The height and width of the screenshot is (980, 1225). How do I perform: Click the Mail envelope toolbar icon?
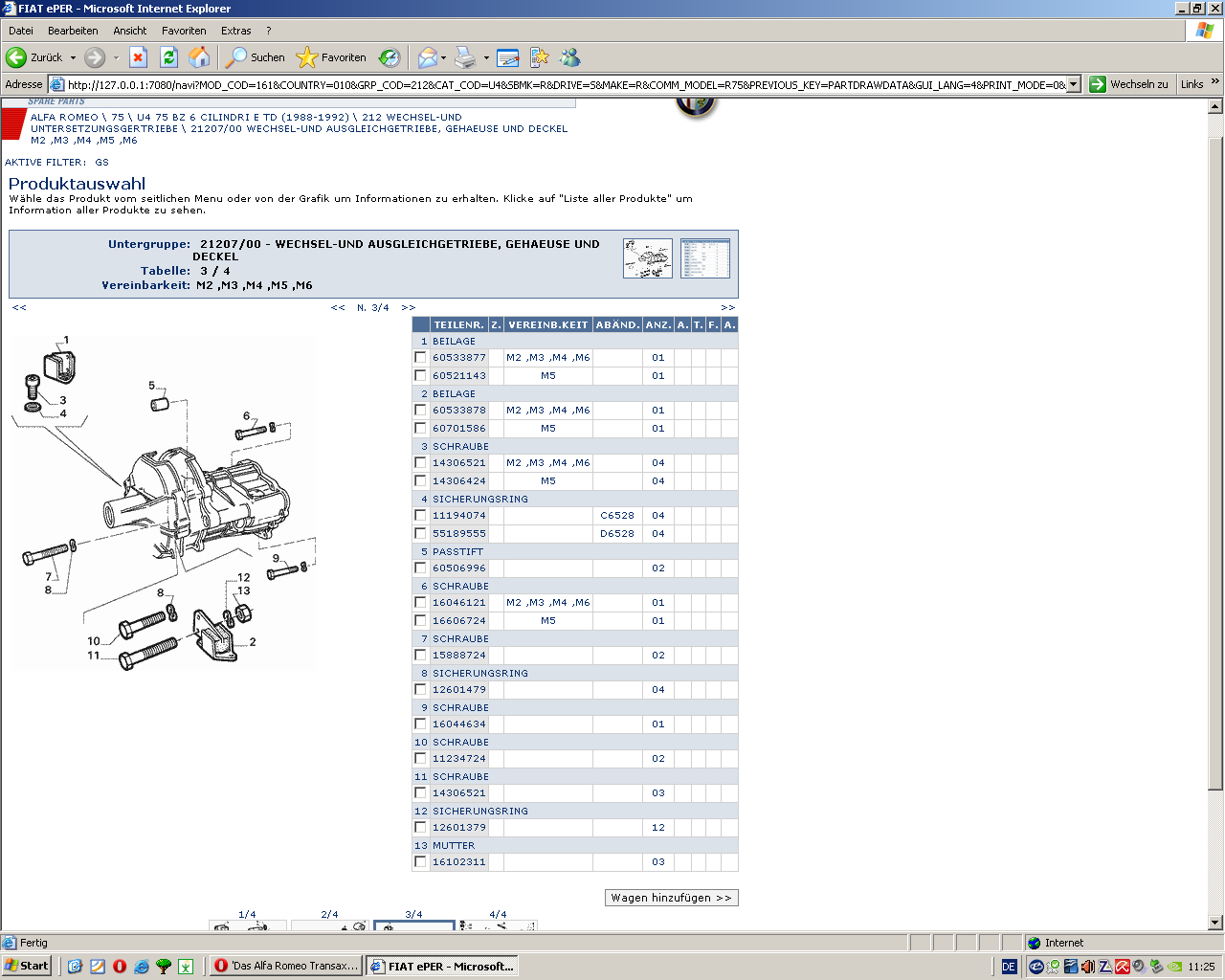(x=428, y=57)
